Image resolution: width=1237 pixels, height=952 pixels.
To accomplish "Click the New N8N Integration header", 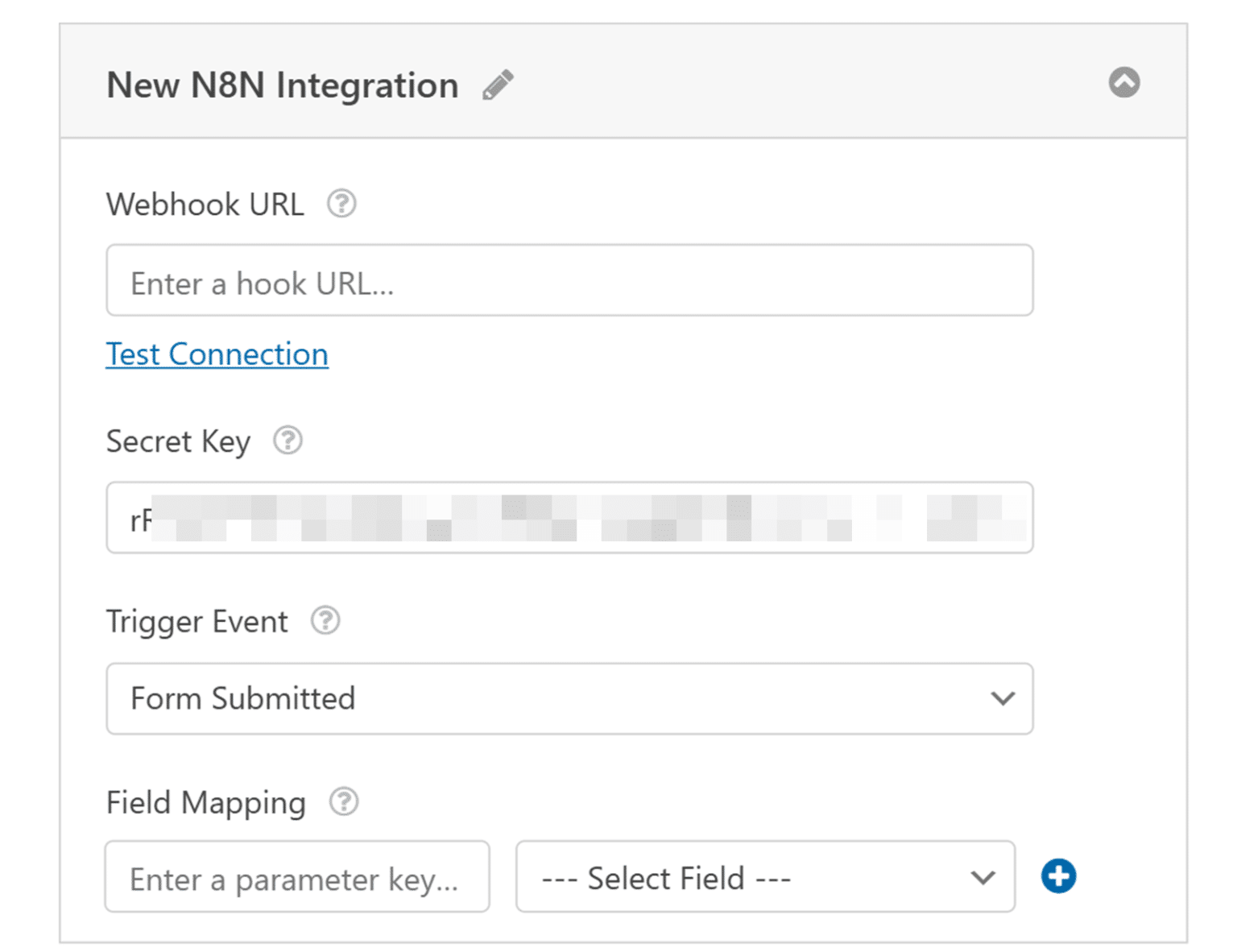I will click(x=283, y=85).
